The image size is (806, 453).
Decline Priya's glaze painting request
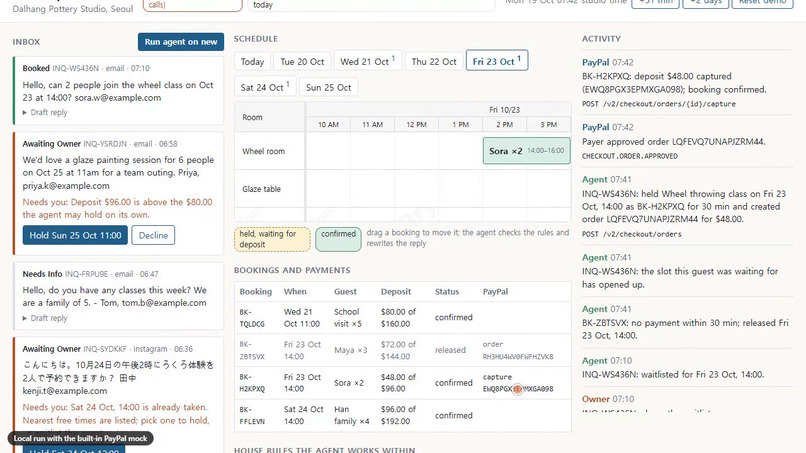(x=153, y=235)
